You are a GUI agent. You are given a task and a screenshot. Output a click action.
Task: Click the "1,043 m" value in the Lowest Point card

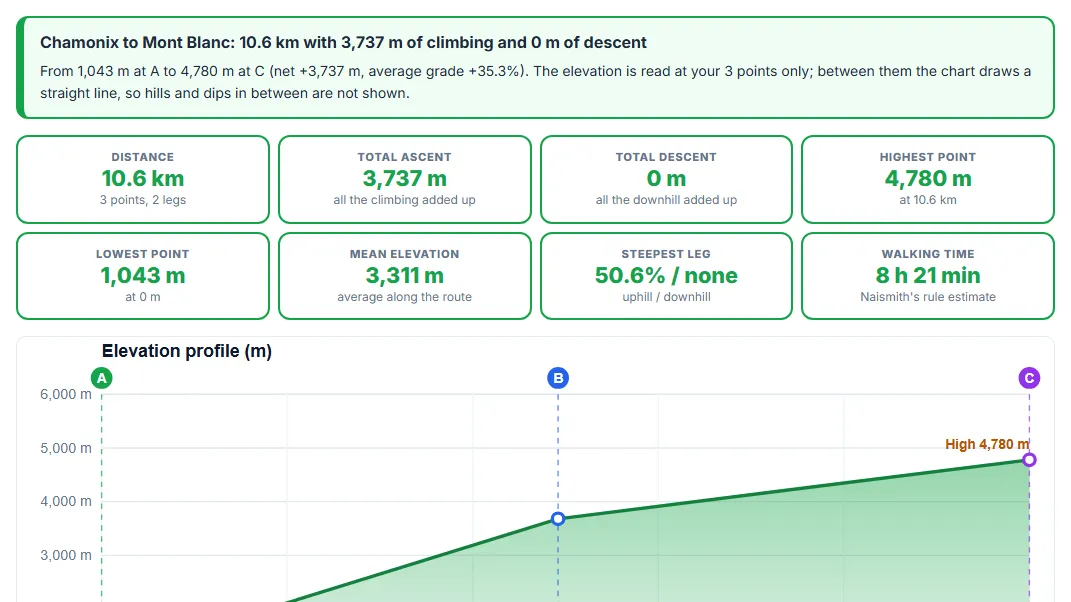click(143, 275)
